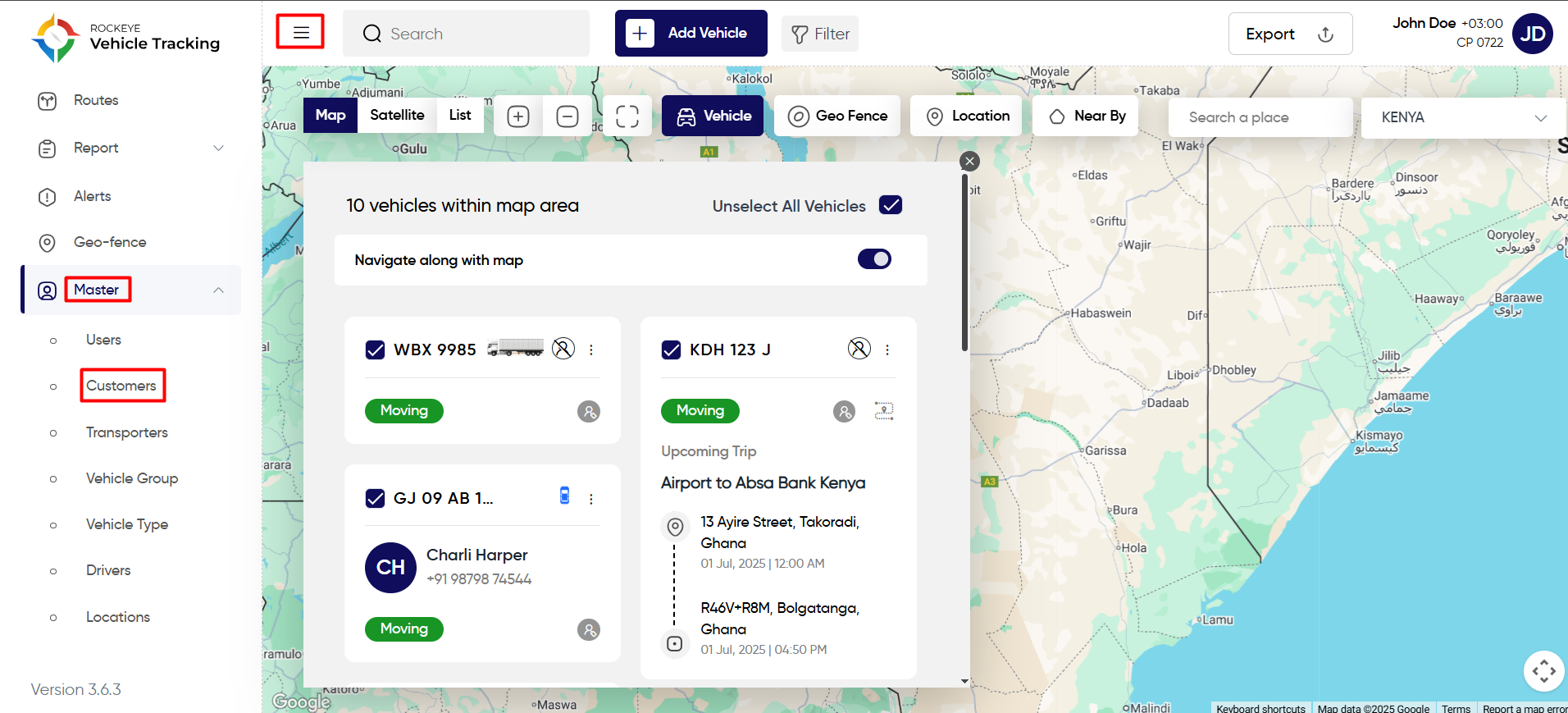This screenshot has height=713, width=1568.
Task: Uncheck the WBX 9985 vehicle checkbox
Action: [375, 350]
